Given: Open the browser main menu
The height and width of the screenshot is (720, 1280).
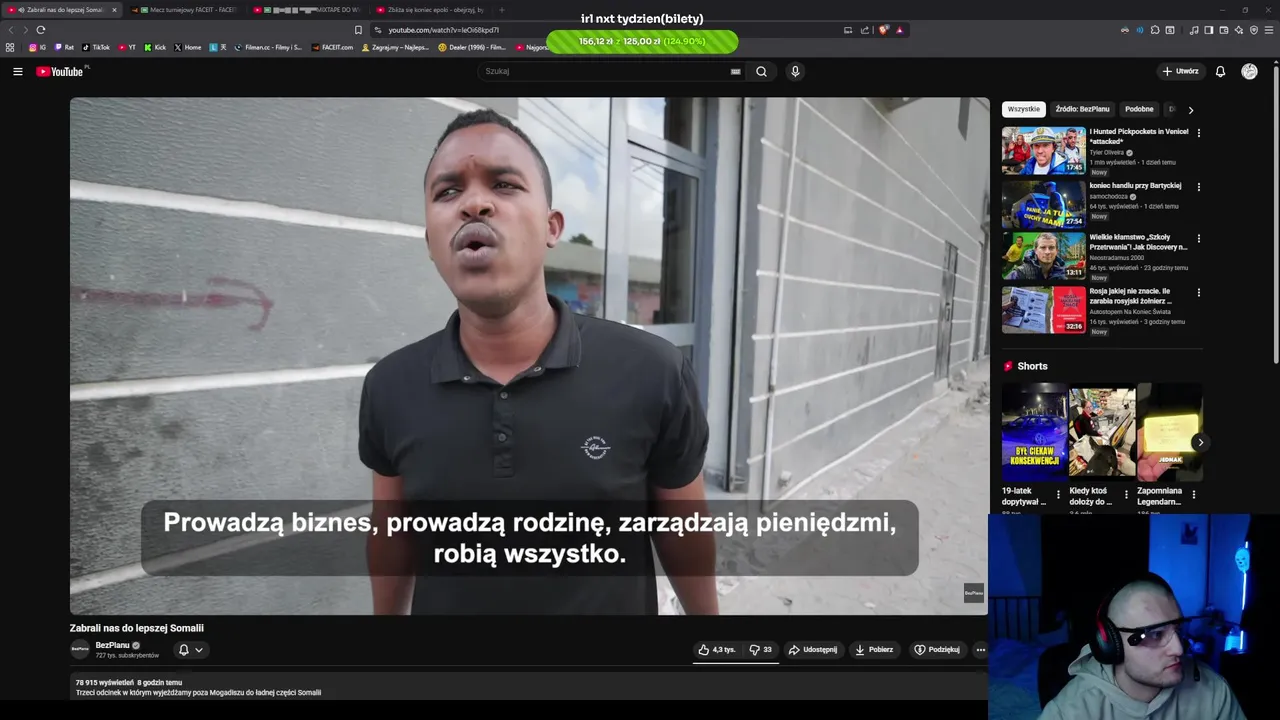Looking at the screenshot, I should point(1269,30).
